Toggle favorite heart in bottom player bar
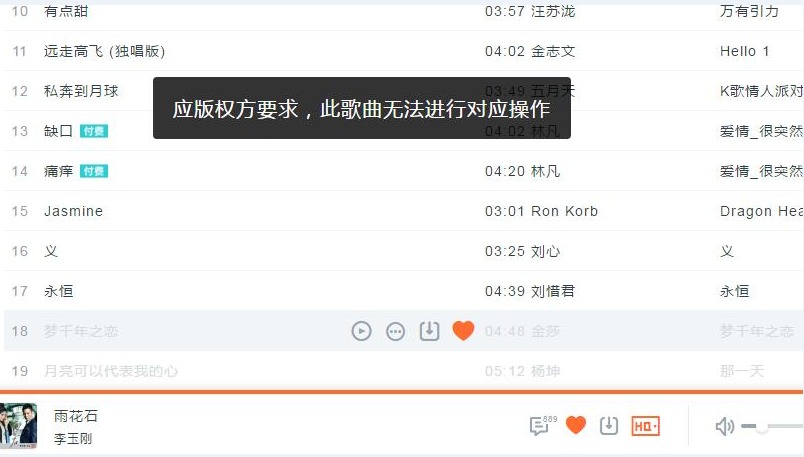The width and height of the screenshot is (804, 457). coord(576,425)
